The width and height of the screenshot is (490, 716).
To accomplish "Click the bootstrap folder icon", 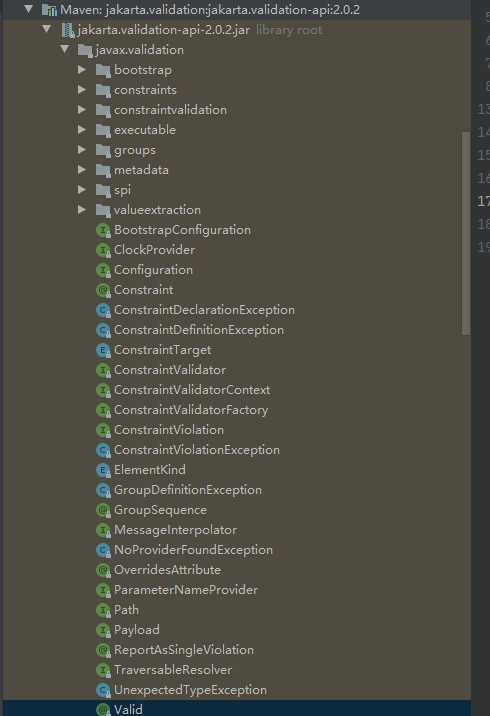I will tap(103, 70).
